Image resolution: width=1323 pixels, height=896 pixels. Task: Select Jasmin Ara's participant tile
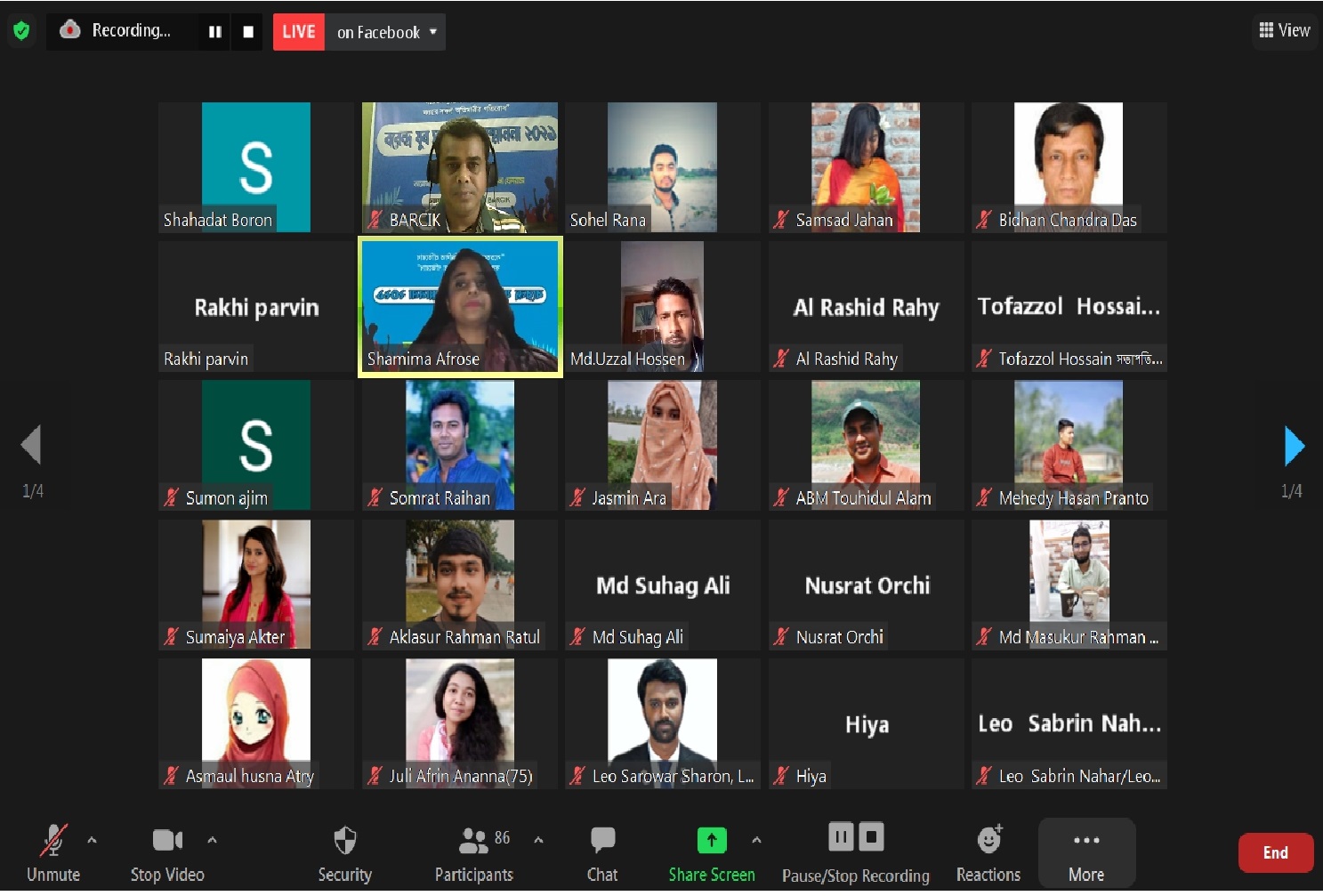tap(663, 445)
